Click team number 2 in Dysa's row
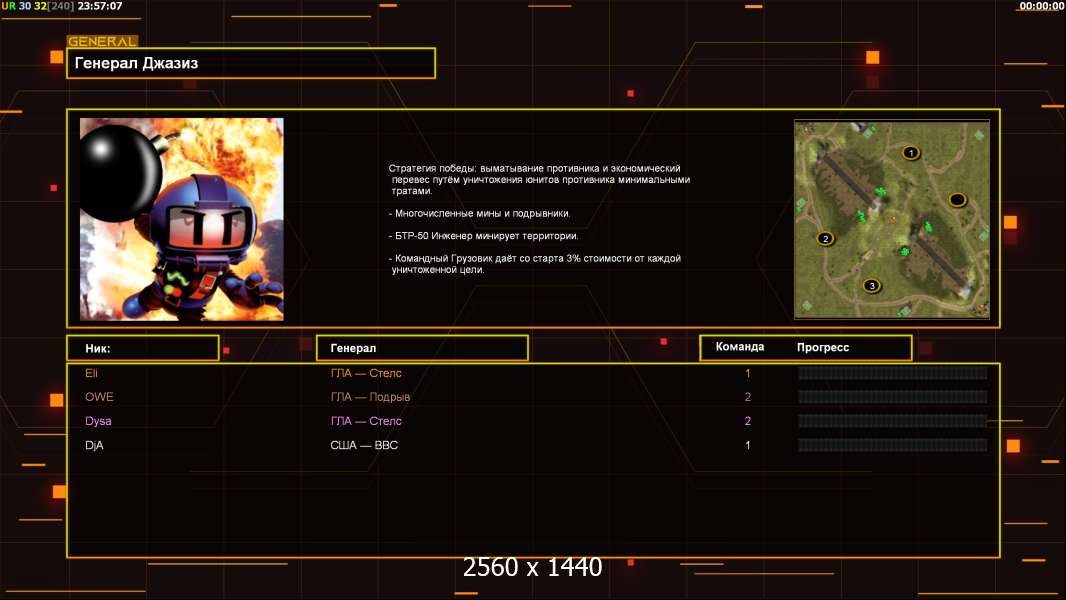The image size is (1066, 600). point(748,421)
